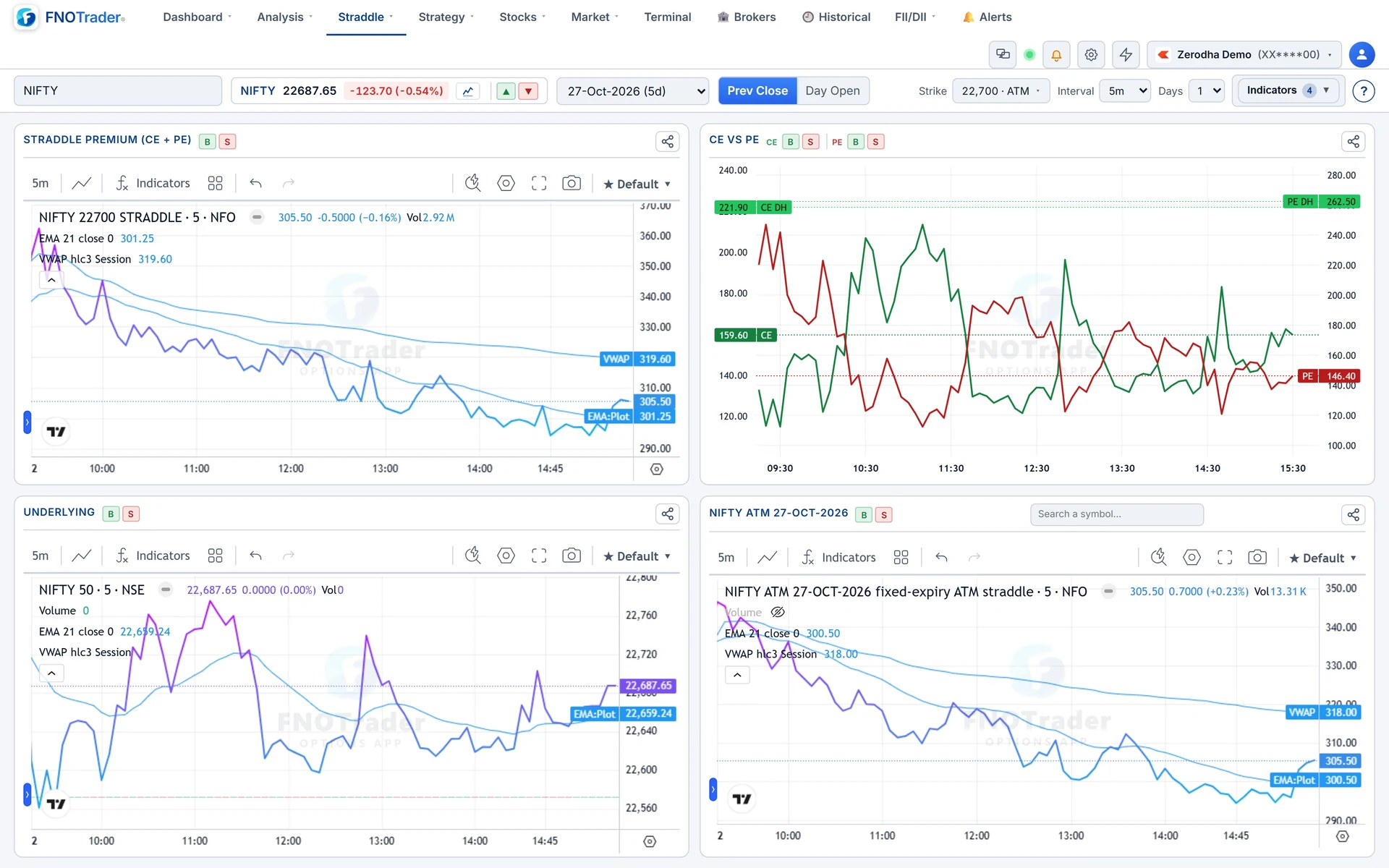Open the Strike 22,700 ATM dropdown

(1001, 91)
